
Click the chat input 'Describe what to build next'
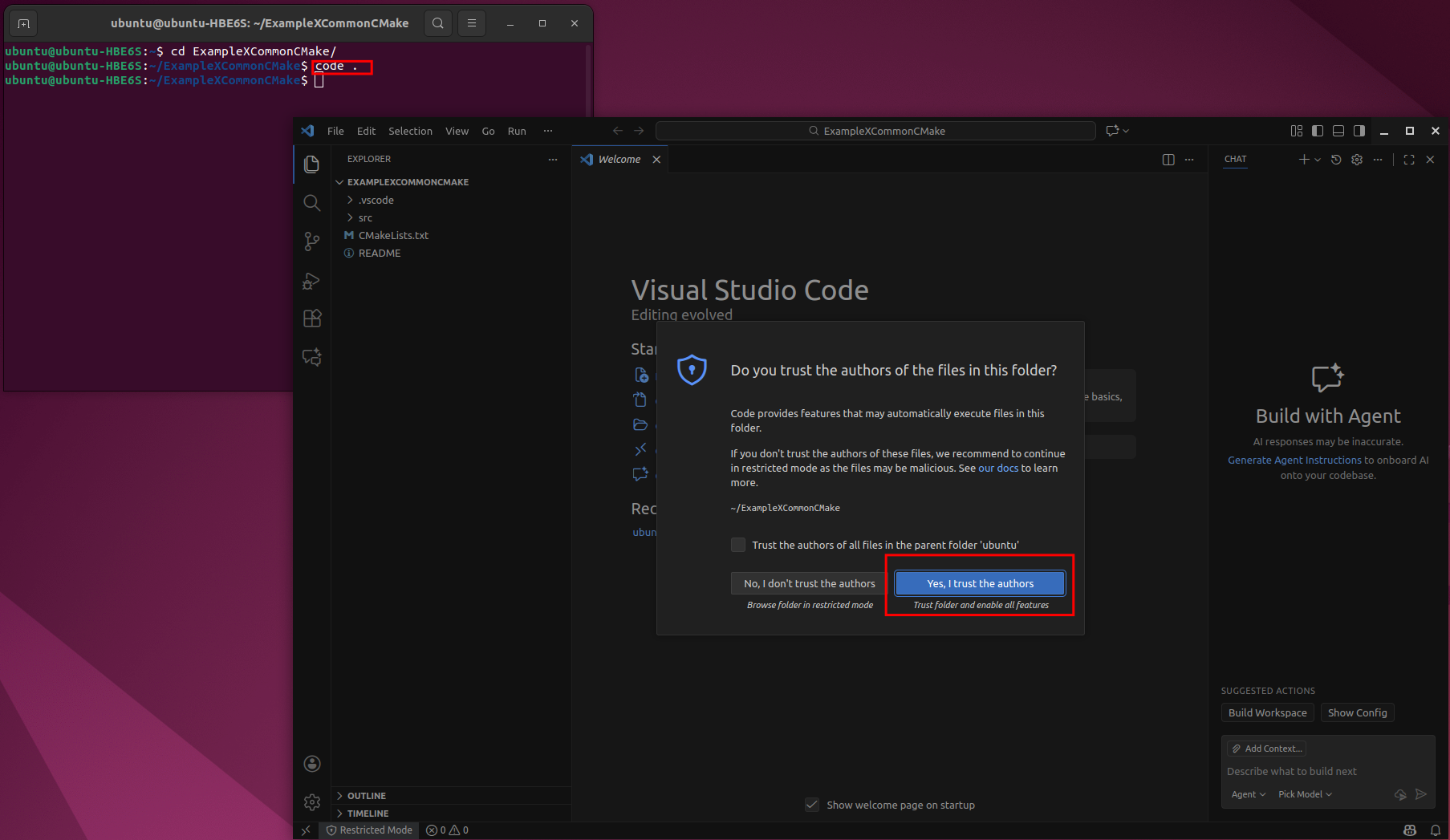tap(1328, 771)
